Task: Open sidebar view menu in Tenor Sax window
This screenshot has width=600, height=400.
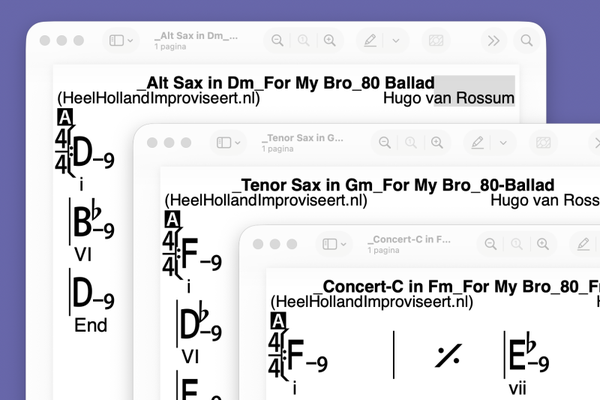Action: click(x=228, y=142)
